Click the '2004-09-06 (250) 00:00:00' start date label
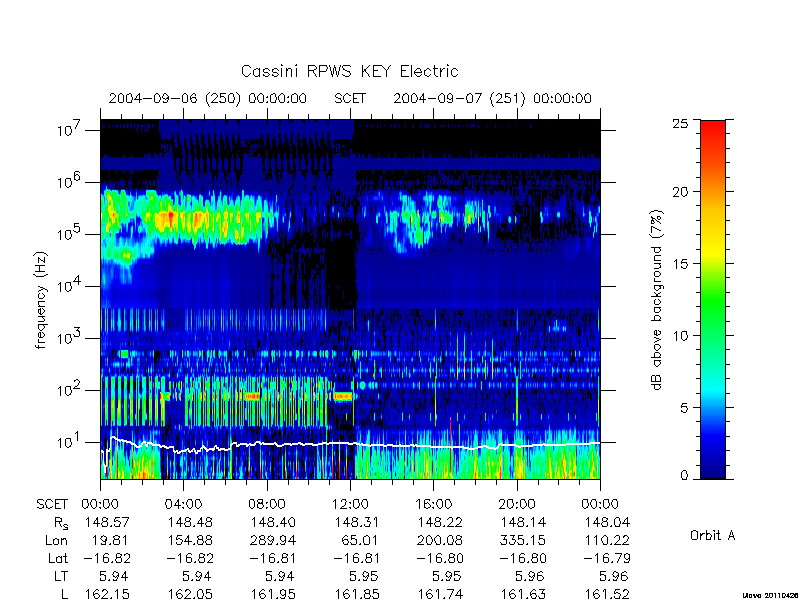 tap(208, 98)
